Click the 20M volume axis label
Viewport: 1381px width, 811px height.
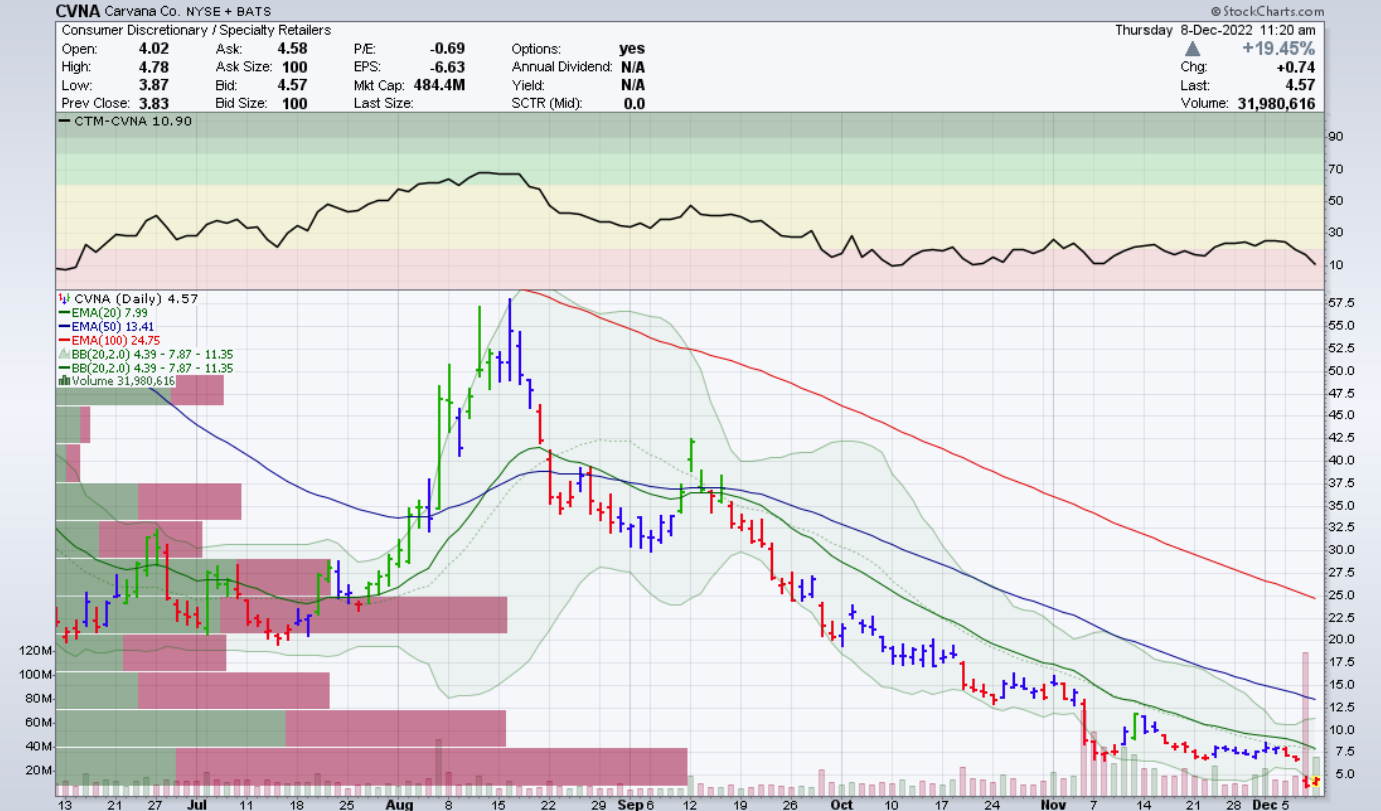(38, 770)
